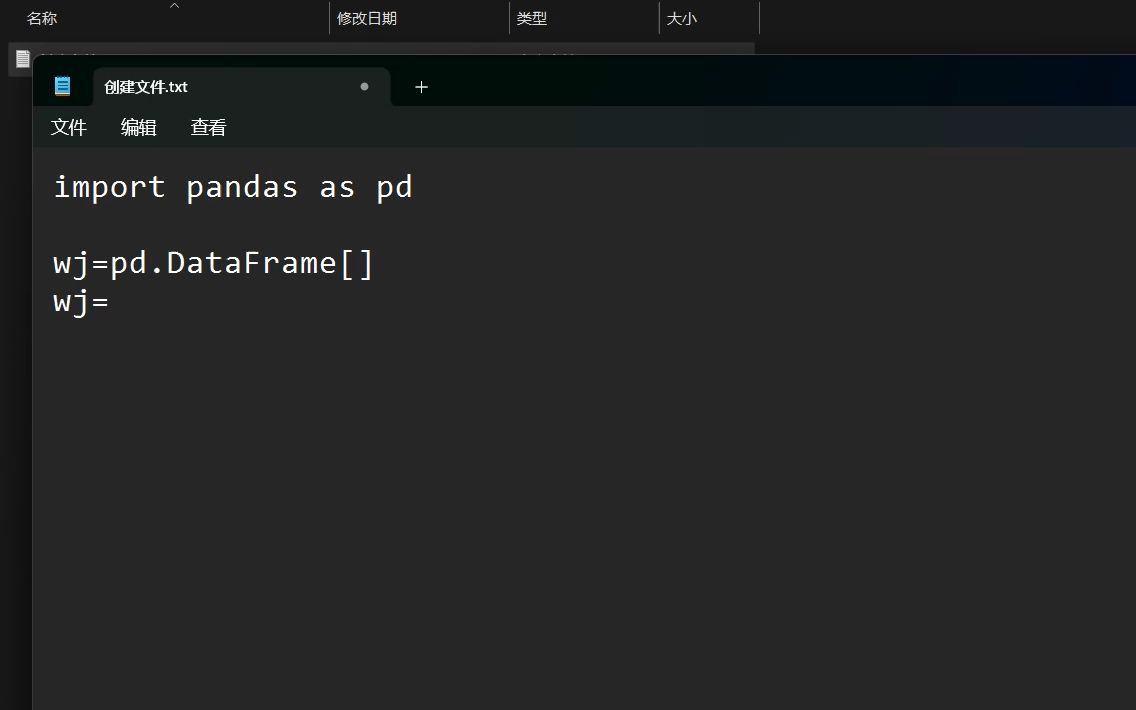
Task: Click the word DataFrame in the editor
Action: coord(251,262)
